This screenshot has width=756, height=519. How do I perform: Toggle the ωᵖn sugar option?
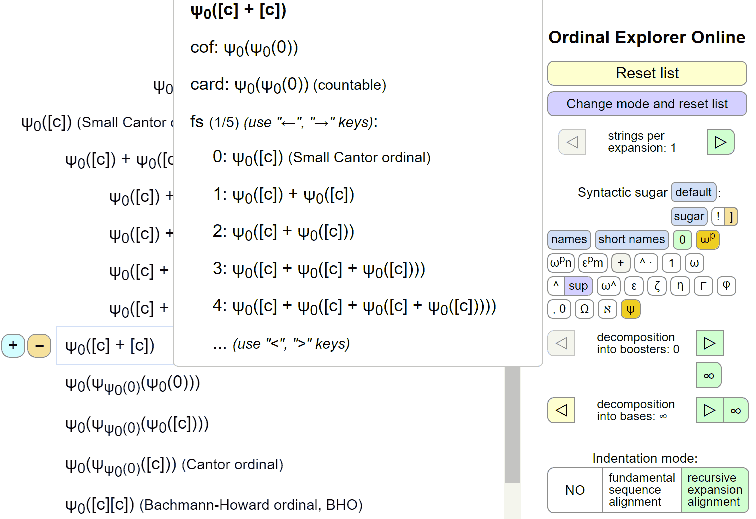point(561,263)
